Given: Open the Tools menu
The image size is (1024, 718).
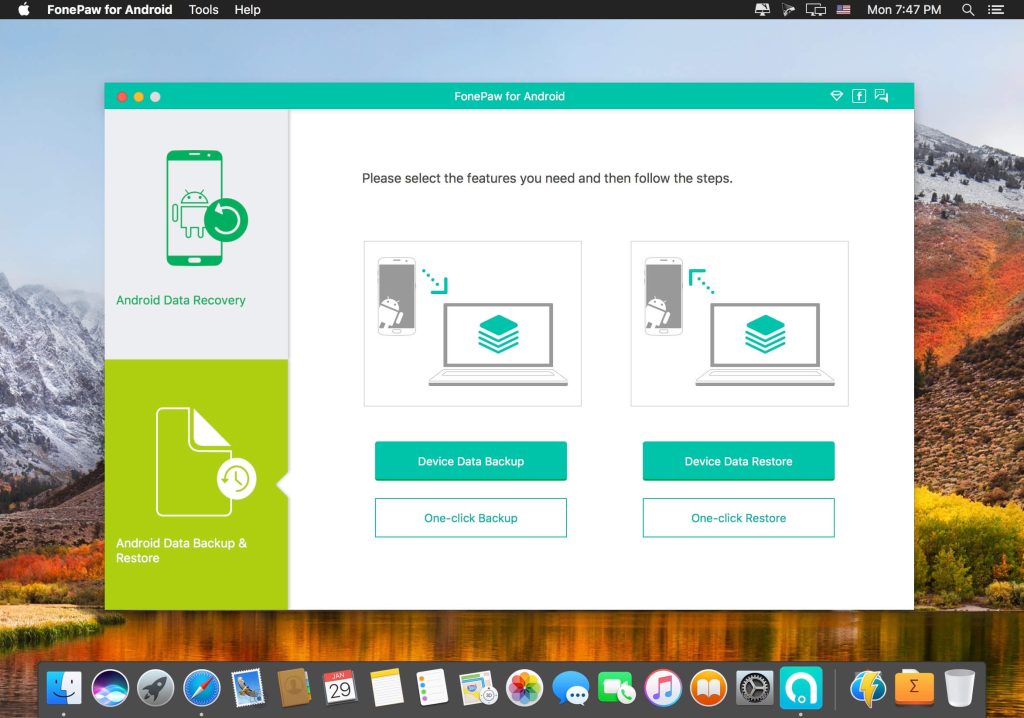Looking at the screenshot, I should (204, 9).
